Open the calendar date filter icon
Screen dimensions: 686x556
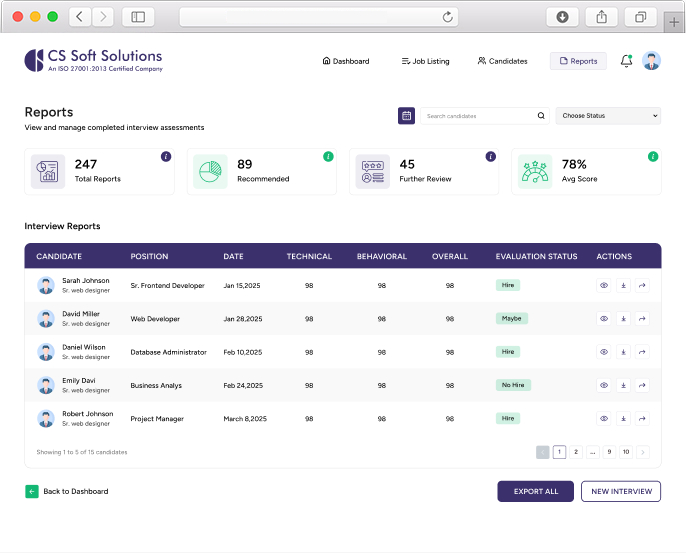click(406, 116)
